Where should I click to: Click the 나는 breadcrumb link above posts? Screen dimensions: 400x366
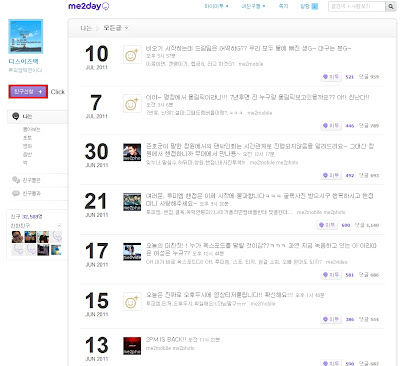pyautogui.click(x=86, y=28)
